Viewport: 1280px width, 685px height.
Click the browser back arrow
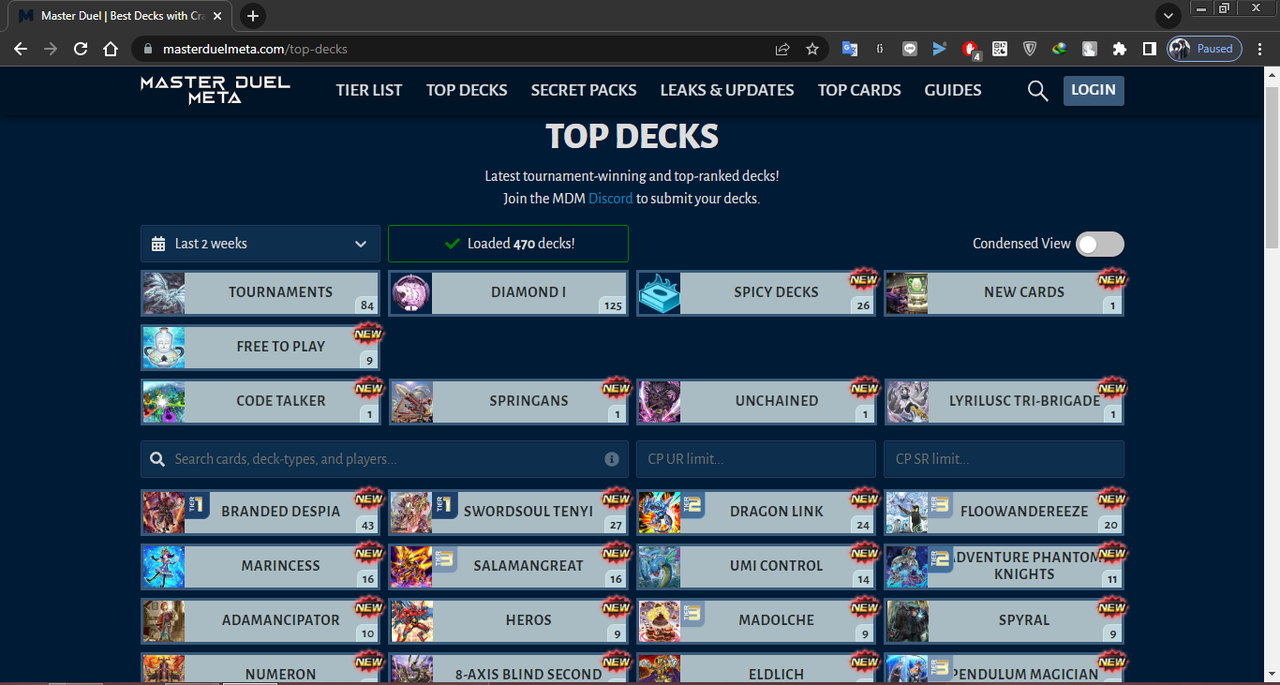pyautogui.click(x=21, y=48)
